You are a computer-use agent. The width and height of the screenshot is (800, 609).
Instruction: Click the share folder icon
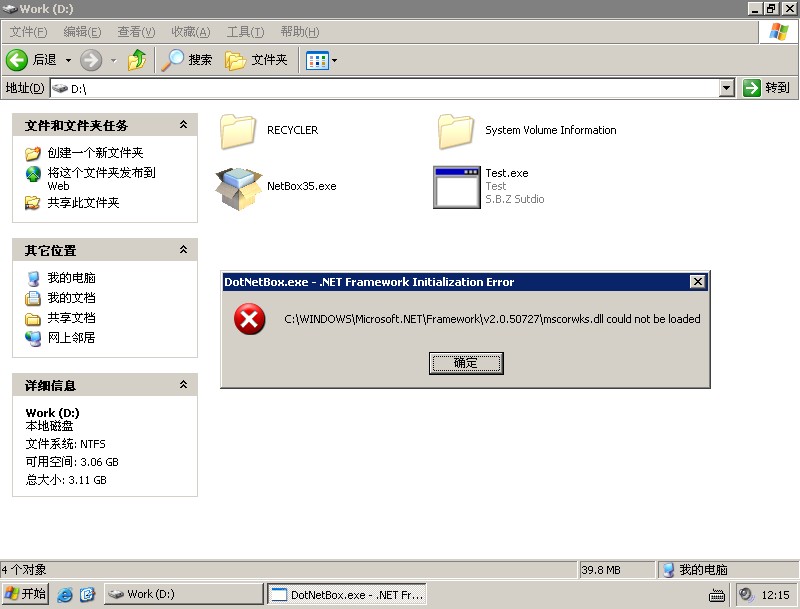click(33, 203)
